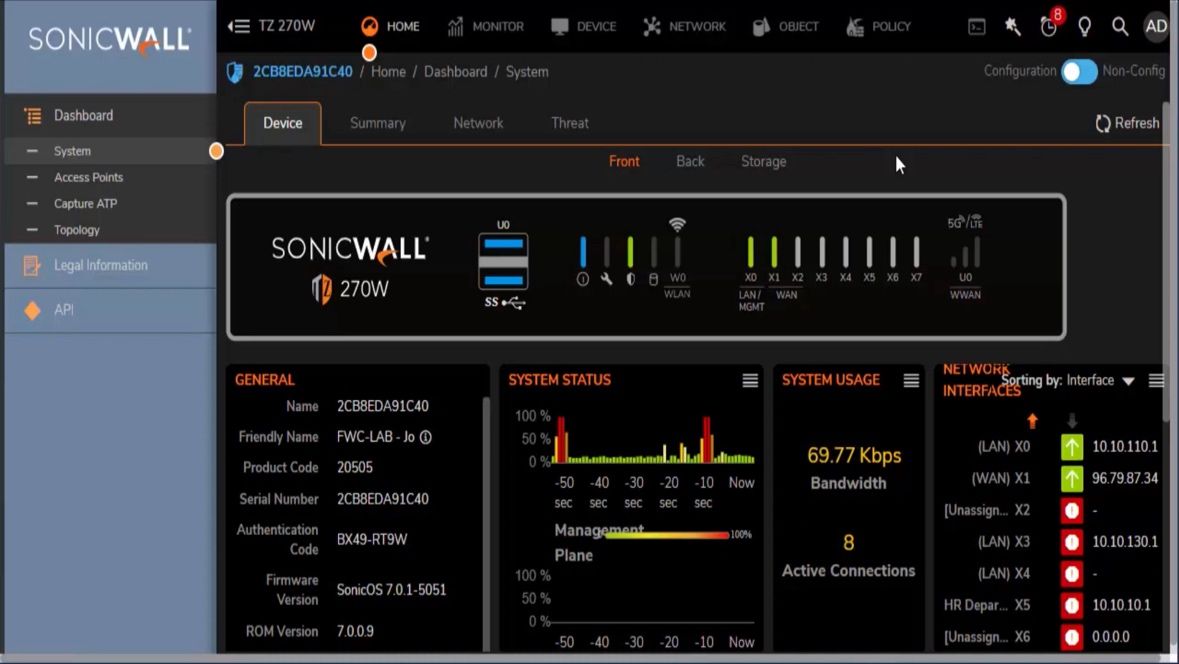Click the U0 USB port graphic

(x=503, y=261)
